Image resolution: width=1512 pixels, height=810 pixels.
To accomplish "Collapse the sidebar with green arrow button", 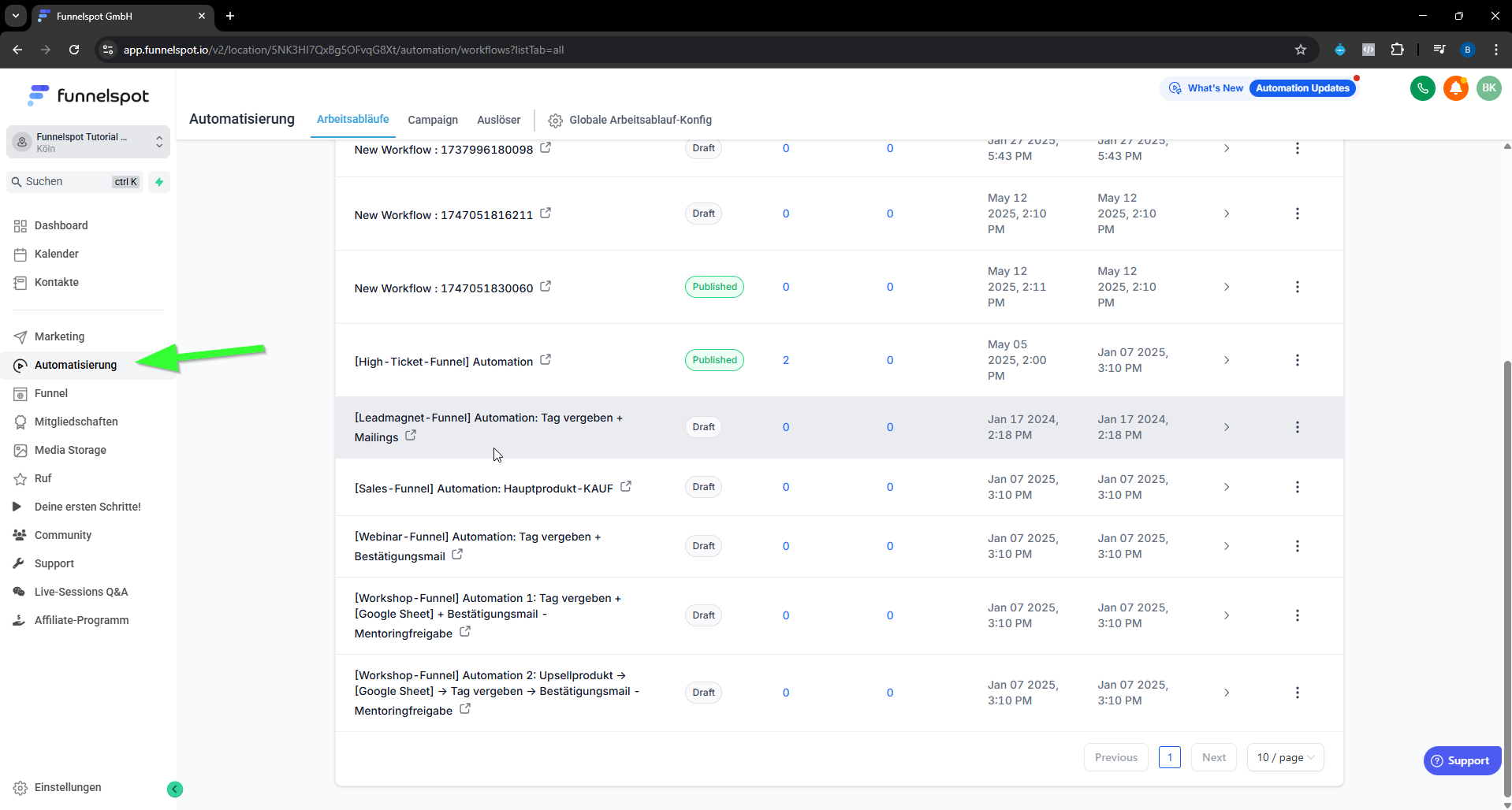I will click(175, 789).
